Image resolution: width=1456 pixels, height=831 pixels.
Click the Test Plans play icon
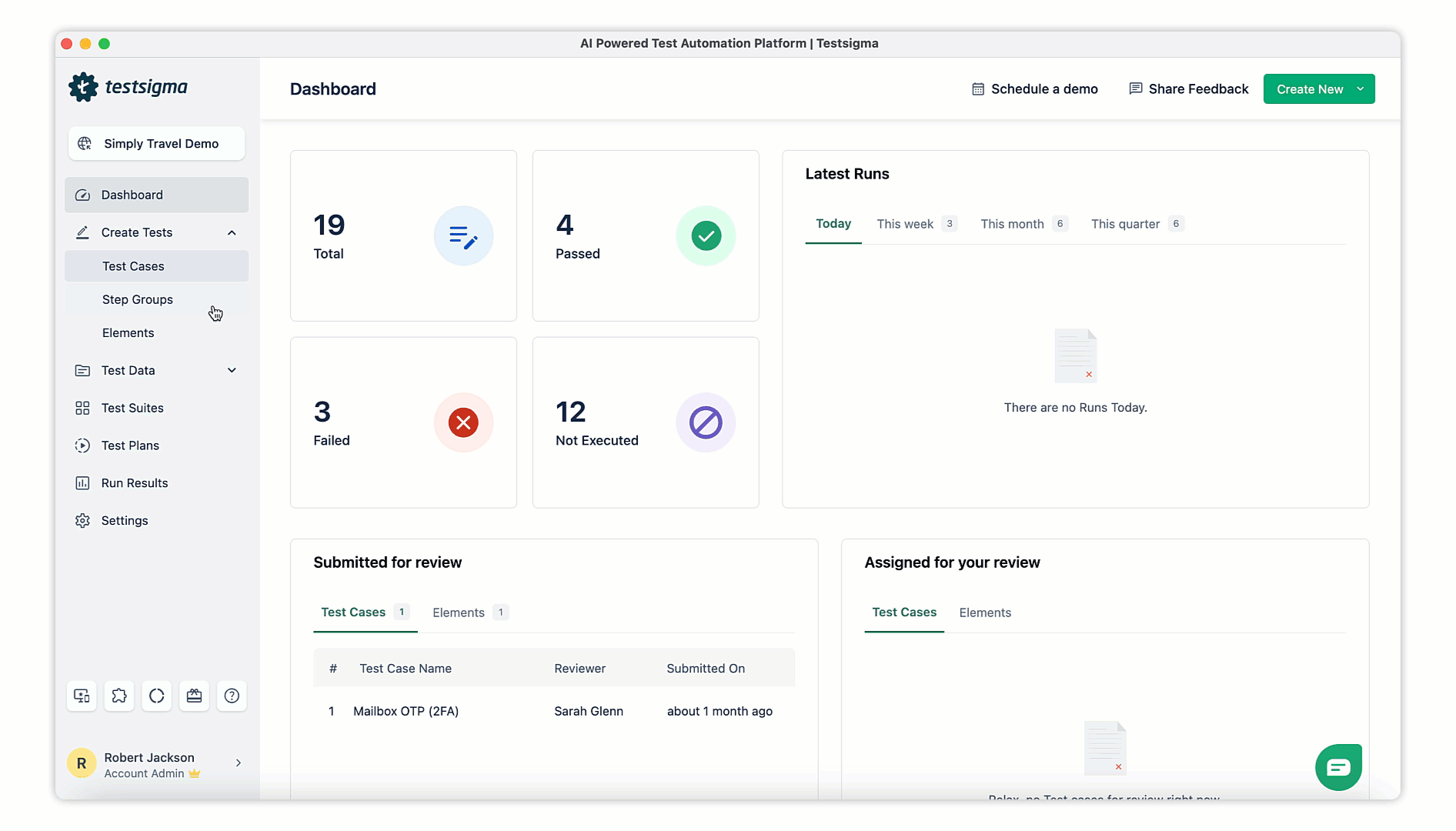click(x=82, y=446)
